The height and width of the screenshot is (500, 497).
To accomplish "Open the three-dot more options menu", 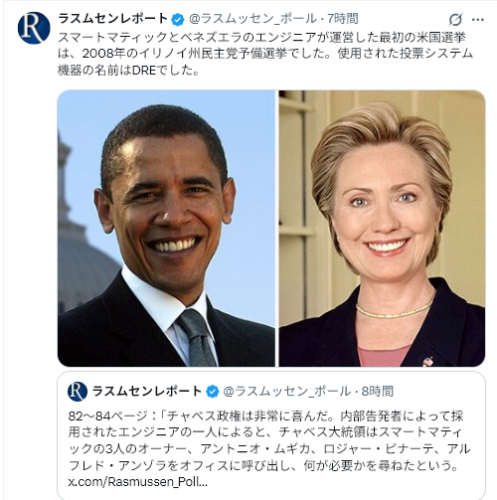I will [x=478, y=20].
